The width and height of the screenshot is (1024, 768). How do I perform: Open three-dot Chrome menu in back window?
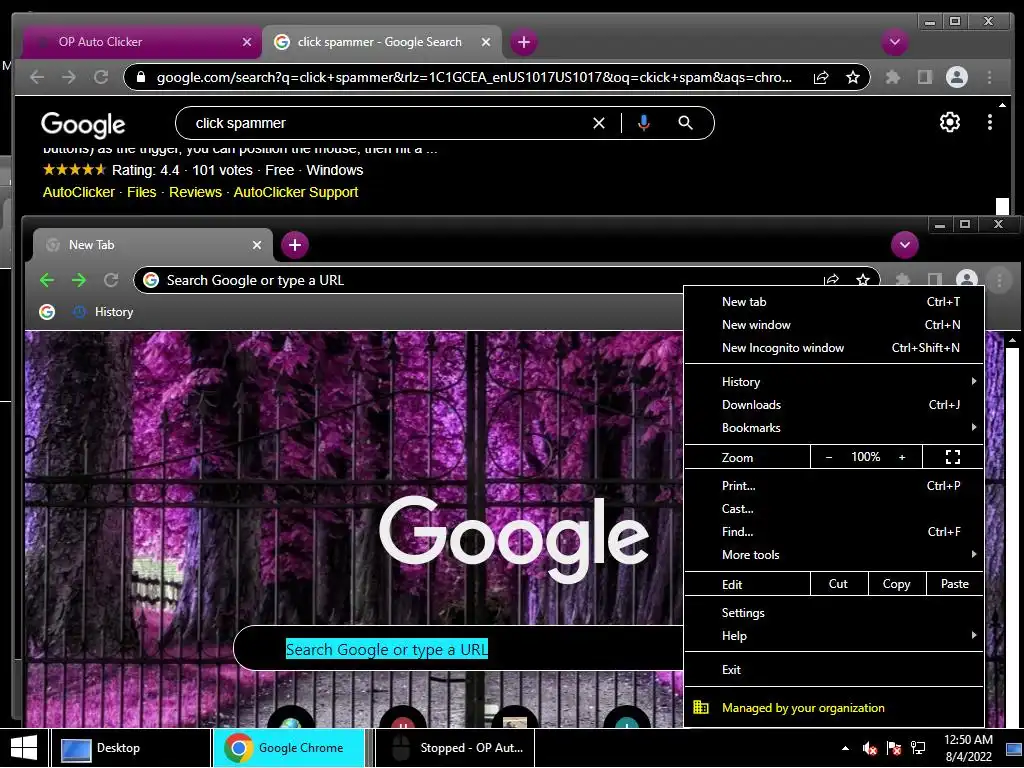click(x=990, y=78)
